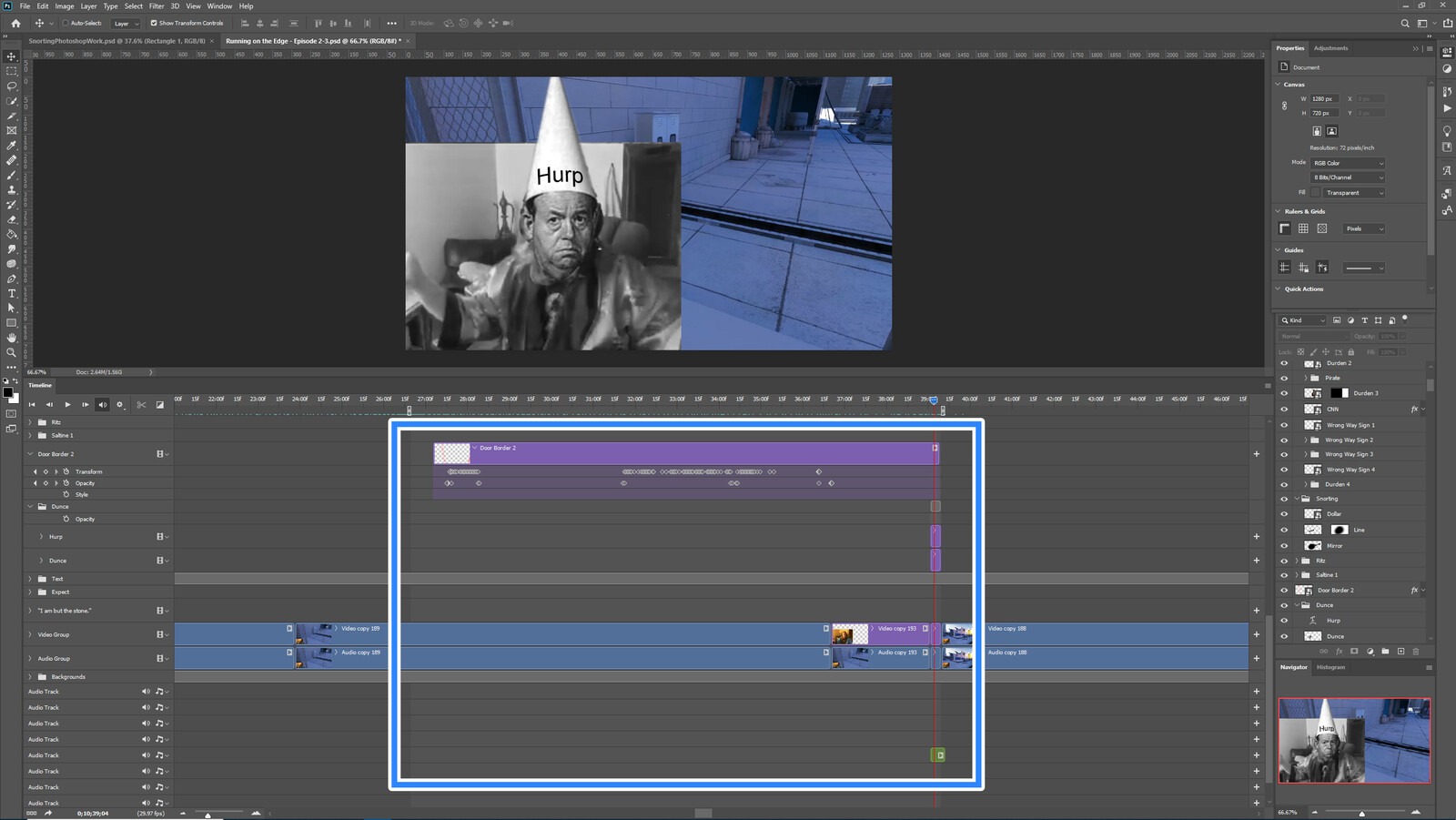
Task: Collapse the Door Border 2 timeline track
Action: (30, 454)
